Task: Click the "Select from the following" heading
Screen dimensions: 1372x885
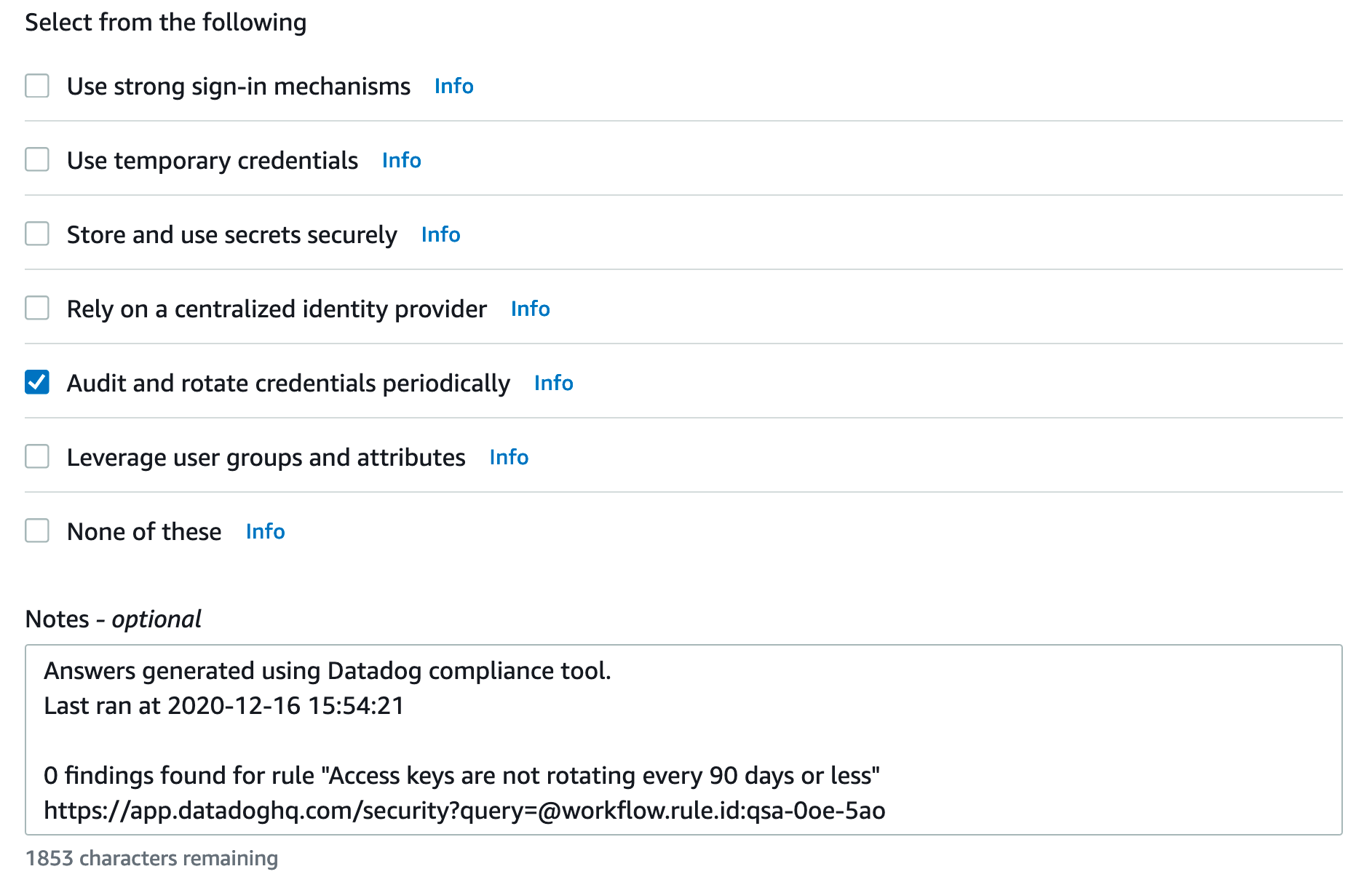Action: click(x=165, y=22)
